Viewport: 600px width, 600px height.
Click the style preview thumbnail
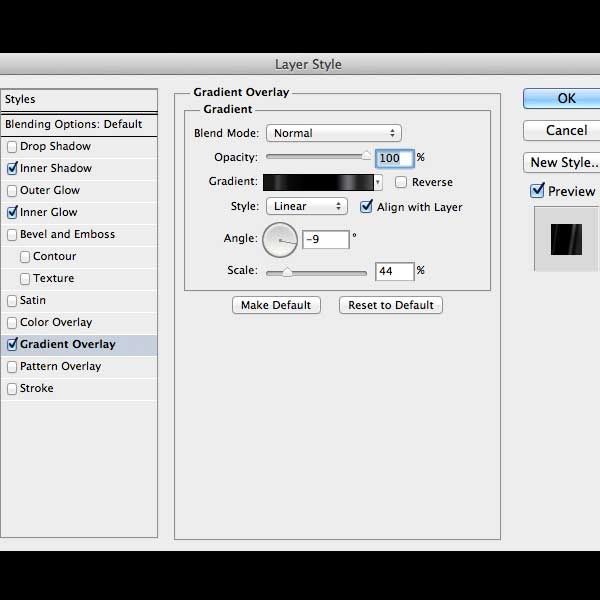coord(566,240)
